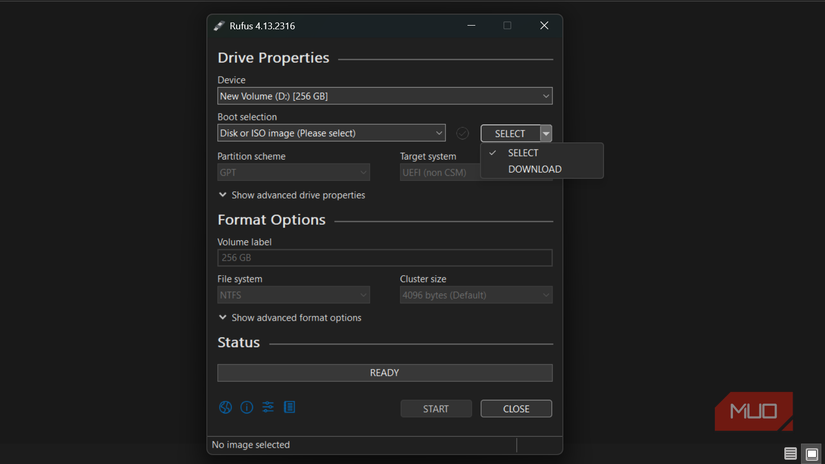825x464 pixels.
Task: Open language selection globe icon
Action: coord(225,407)
